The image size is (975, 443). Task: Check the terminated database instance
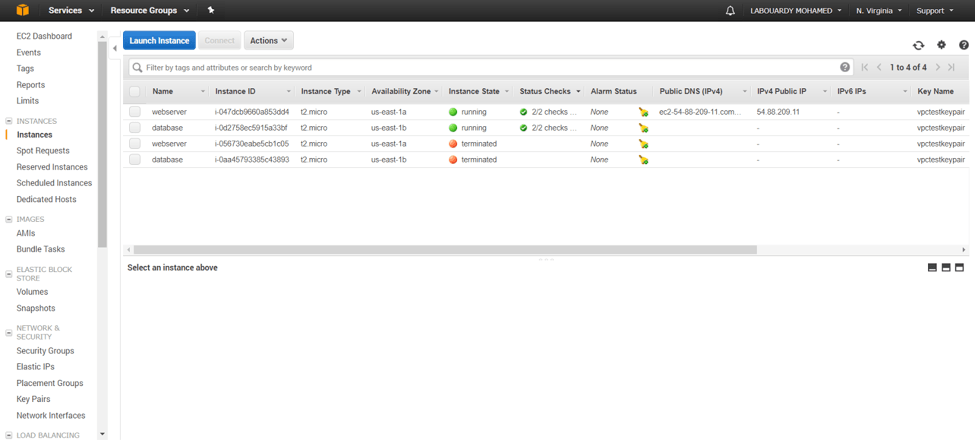135,159
